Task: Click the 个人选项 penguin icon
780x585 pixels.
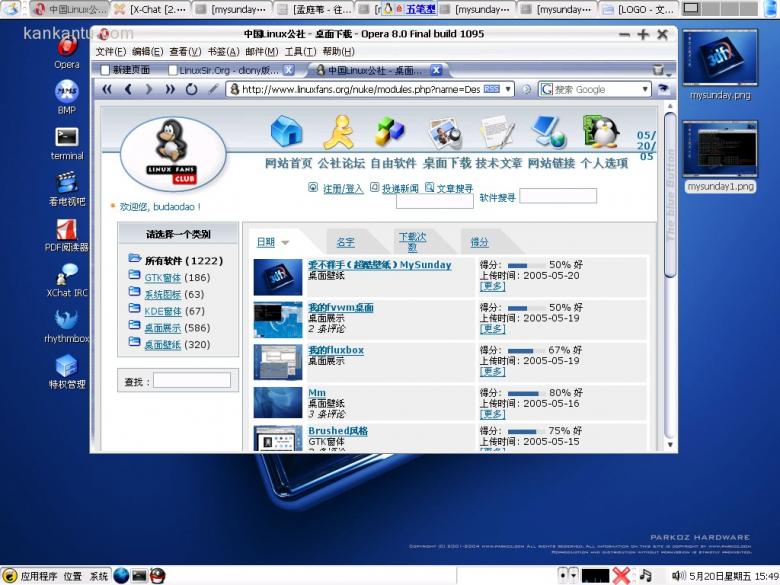Action: pyautogui.click(x=601, y=131)
